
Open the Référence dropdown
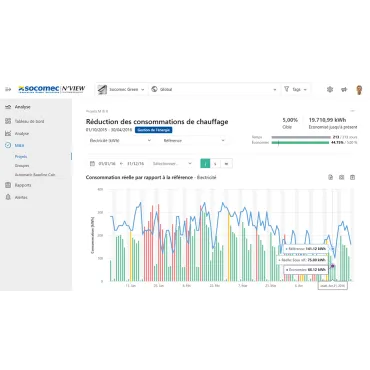pyautogui.click(x=194, y=141)
